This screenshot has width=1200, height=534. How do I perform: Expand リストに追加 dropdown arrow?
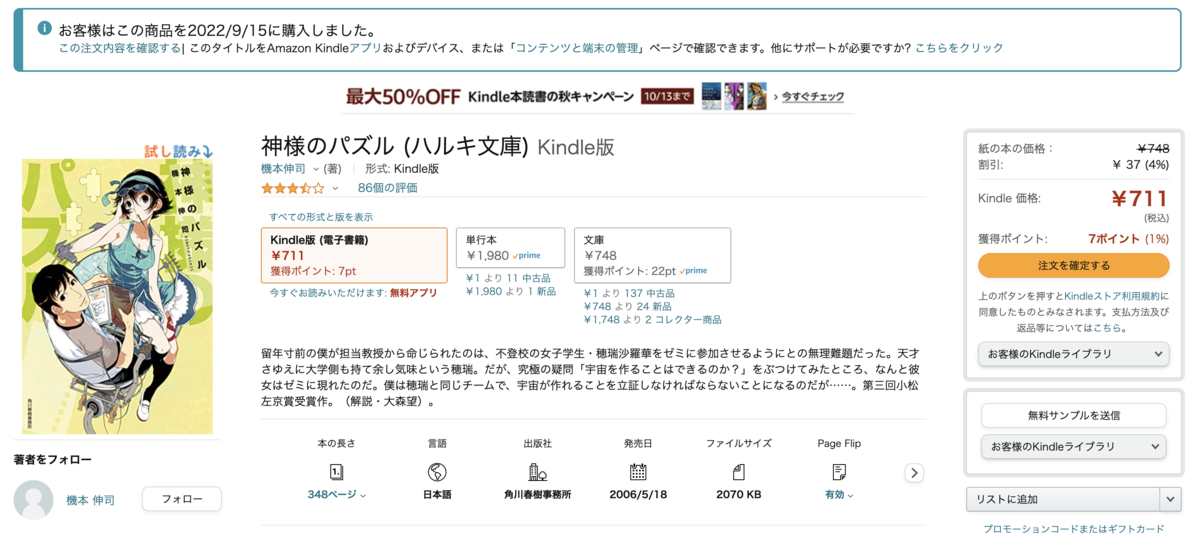pyautogui.click(x=1170, y=499)
